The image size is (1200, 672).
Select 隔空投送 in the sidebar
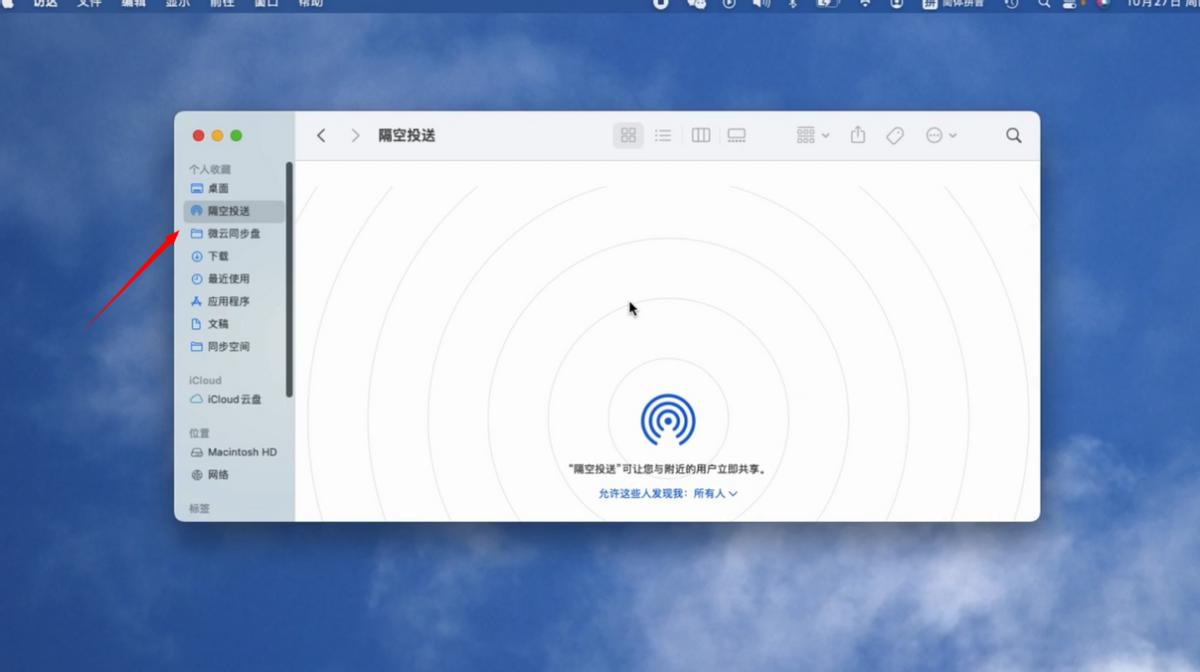click(x=232, y=211)
